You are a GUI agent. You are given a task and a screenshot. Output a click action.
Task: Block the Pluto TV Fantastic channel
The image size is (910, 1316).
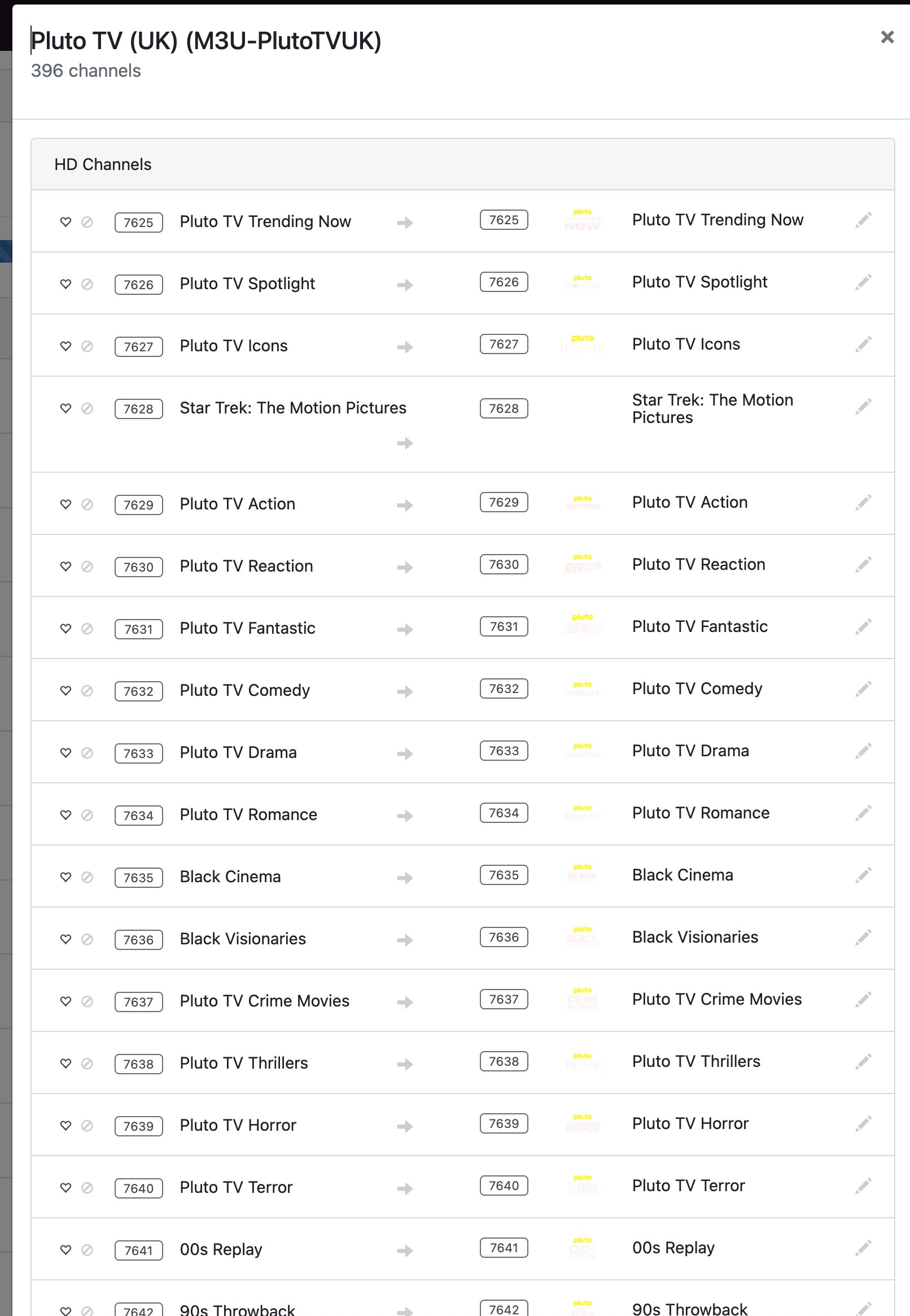tap(88, 629)
